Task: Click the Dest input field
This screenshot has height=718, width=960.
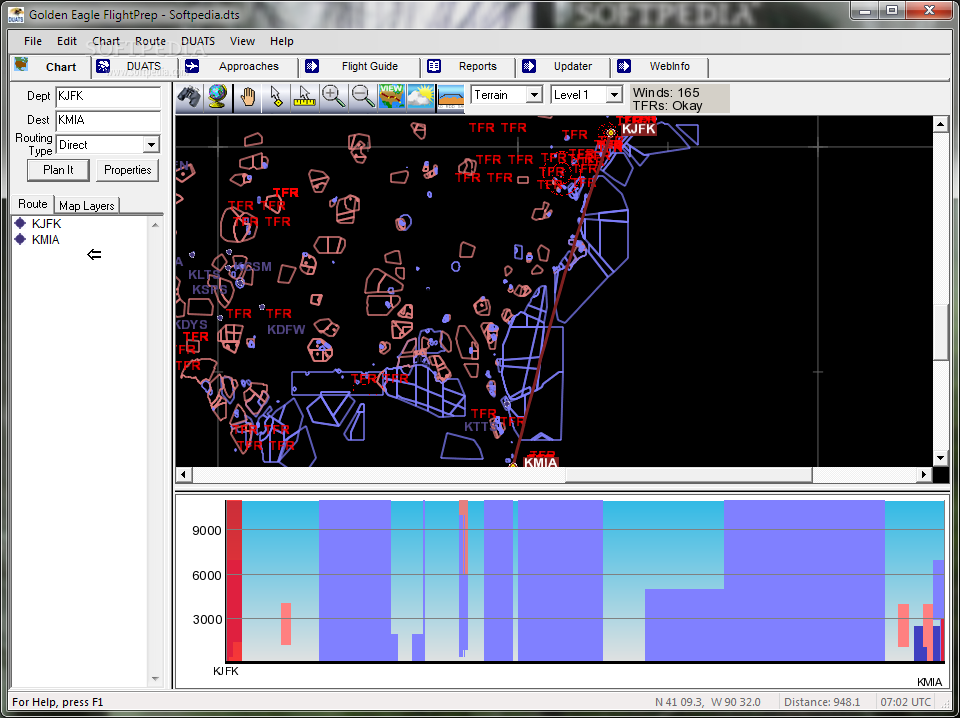Action: click(x=108, y=120)
